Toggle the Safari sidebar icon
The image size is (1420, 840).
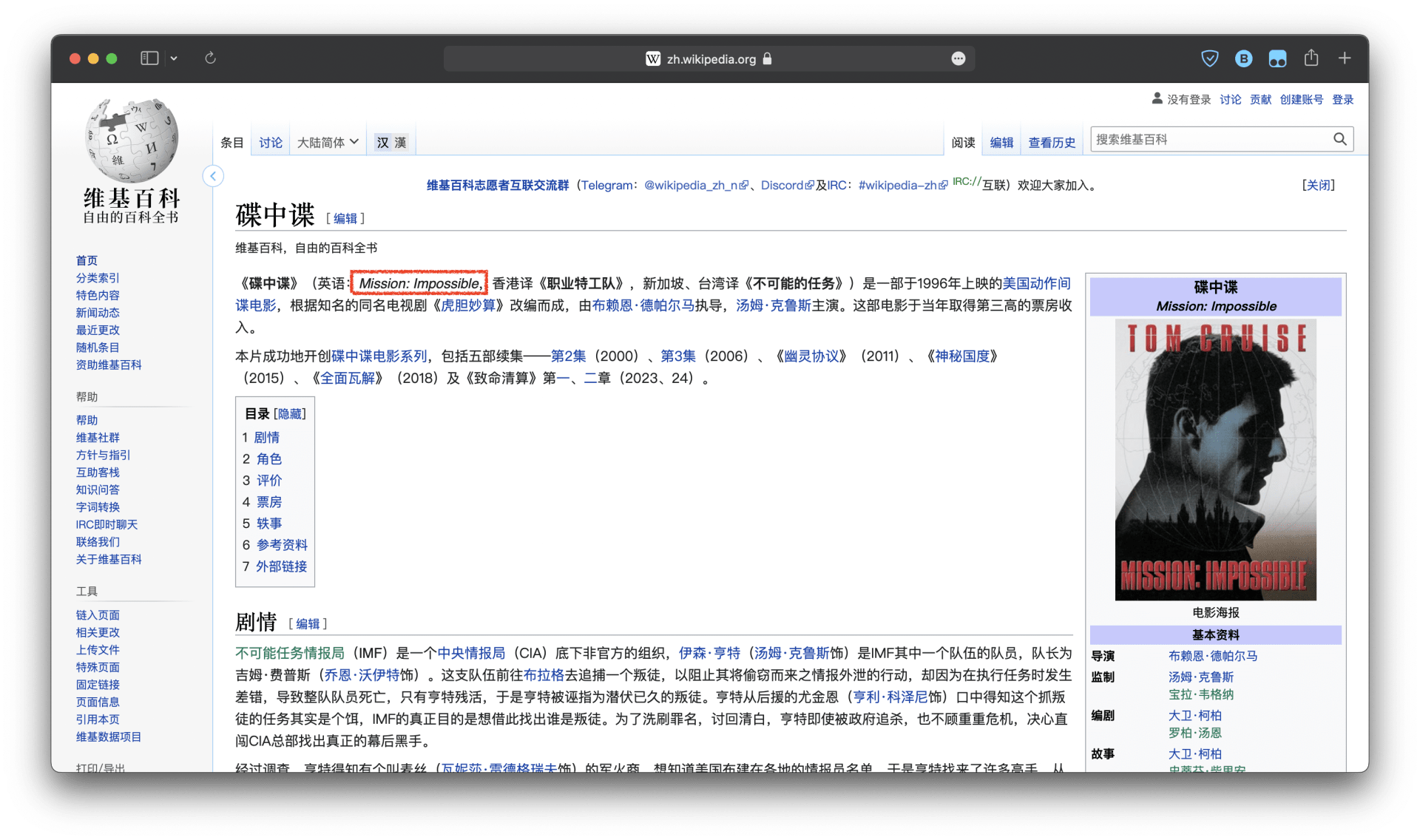(149, 58)
